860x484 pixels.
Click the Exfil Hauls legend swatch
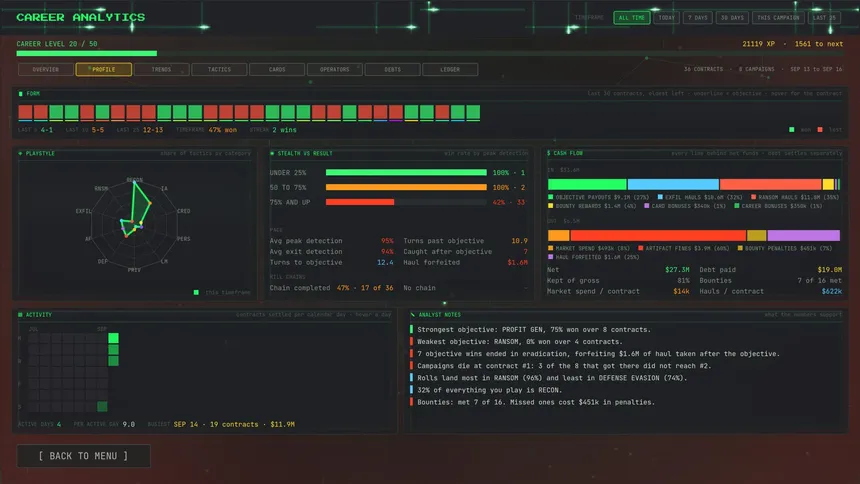pos(660,197)
